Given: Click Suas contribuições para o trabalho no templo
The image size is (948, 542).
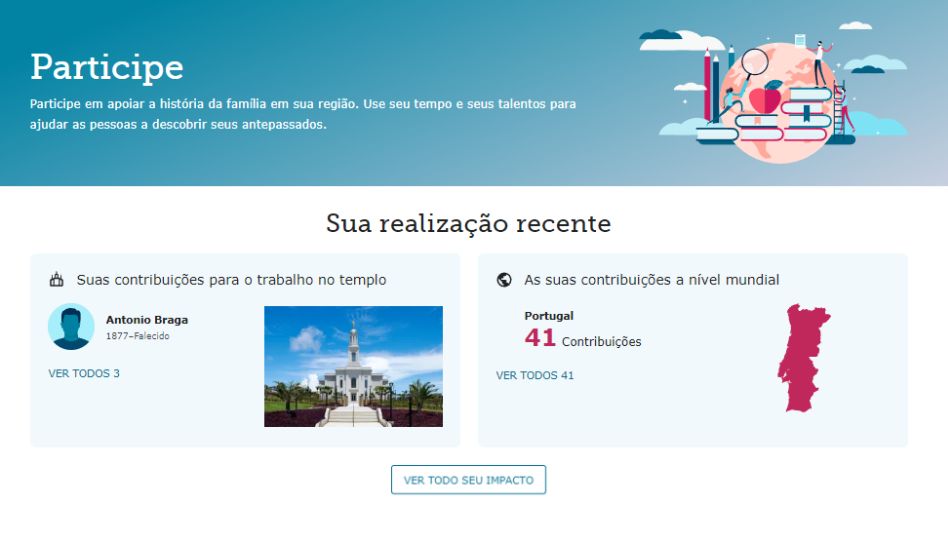Looking at the screenshot, I should click(x=232, y=279).
